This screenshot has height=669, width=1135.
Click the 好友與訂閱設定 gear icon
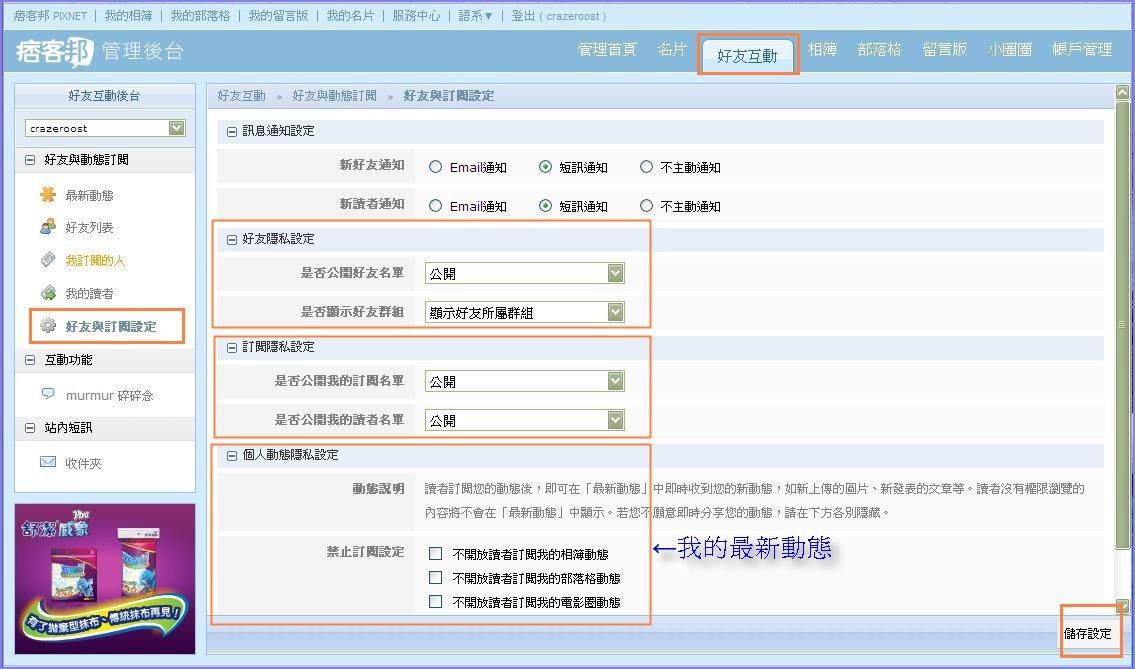click(x=48, y=326)
